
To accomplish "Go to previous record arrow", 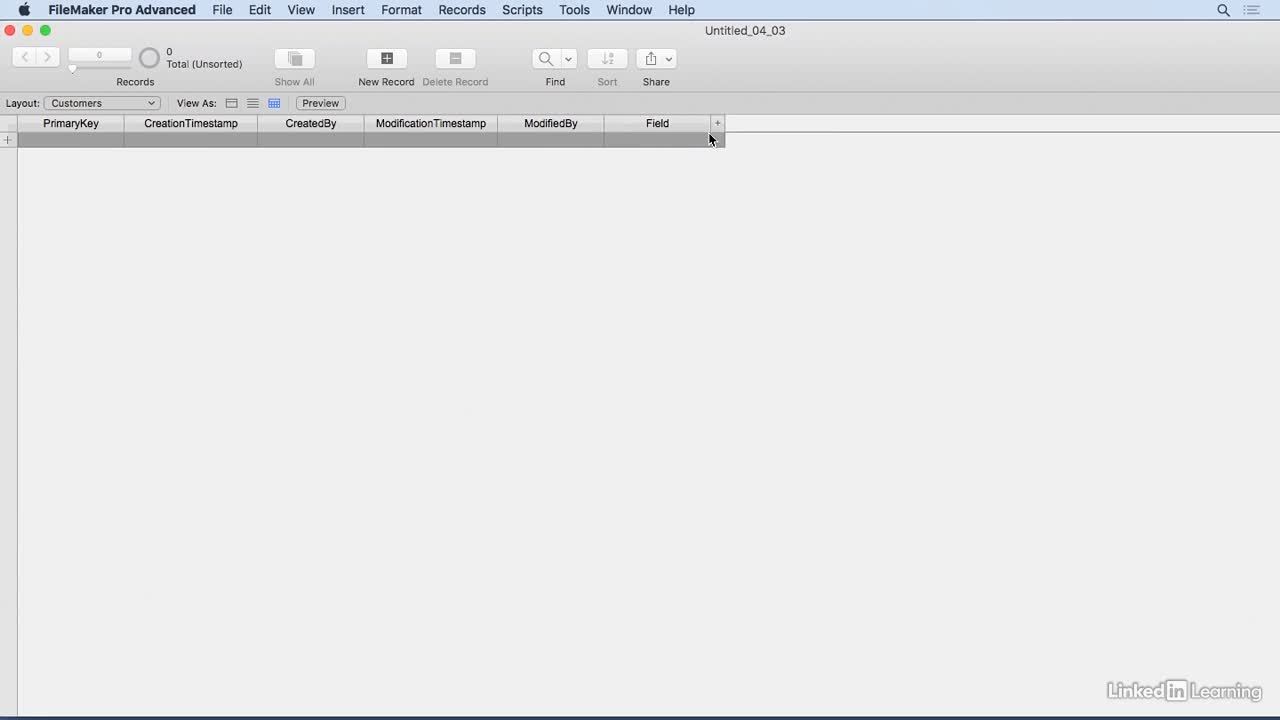I will [x=25, y=58].
